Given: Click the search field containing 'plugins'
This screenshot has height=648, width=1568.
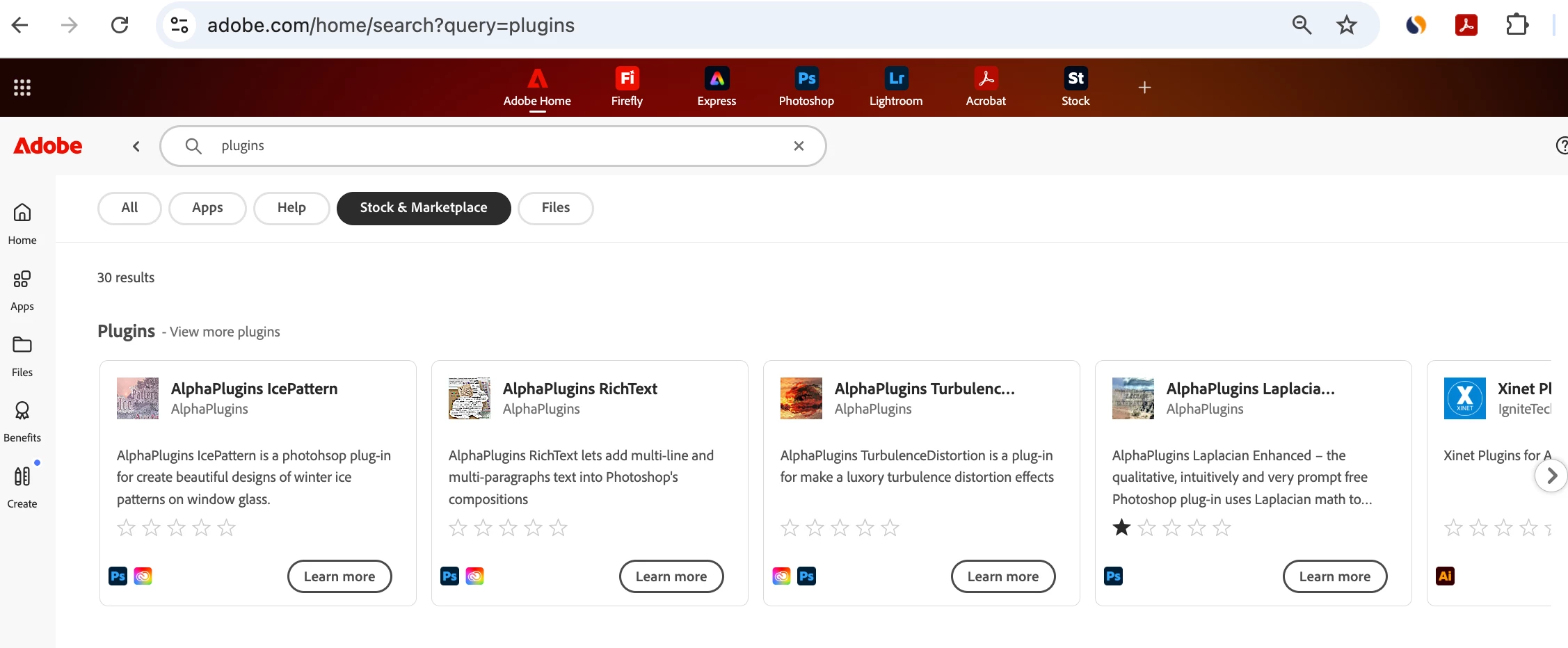Looking at the screenshot, I should click(x=493, y=146).
